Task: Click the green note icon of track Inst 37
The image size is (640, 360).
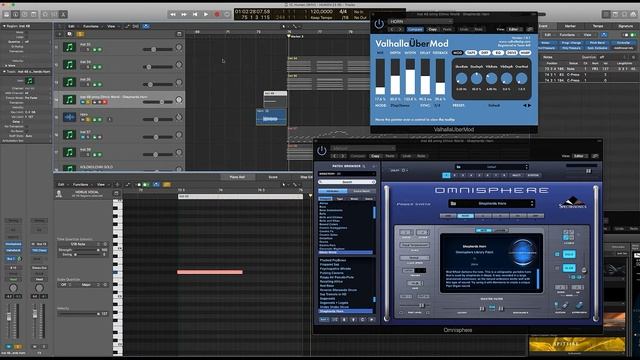Action: 69,135
